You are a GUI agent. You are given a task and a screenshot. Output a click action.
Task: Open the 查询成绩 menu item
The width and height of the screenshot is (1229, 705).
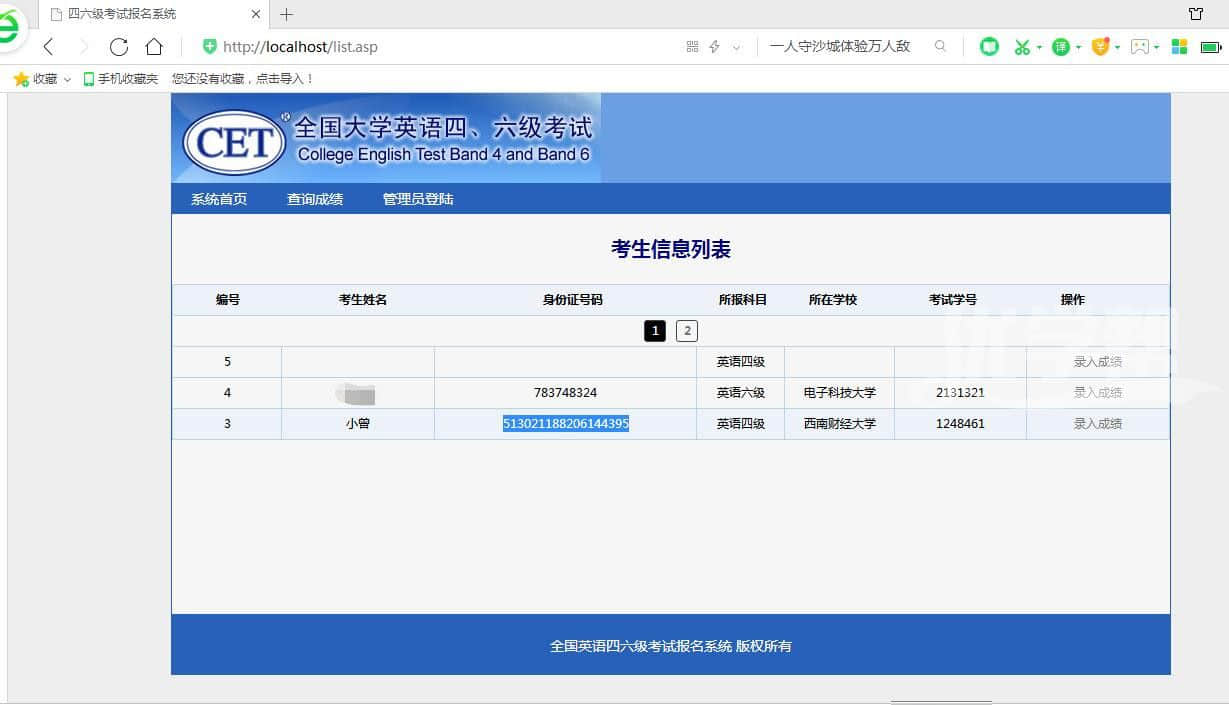[x=315, y=199]
